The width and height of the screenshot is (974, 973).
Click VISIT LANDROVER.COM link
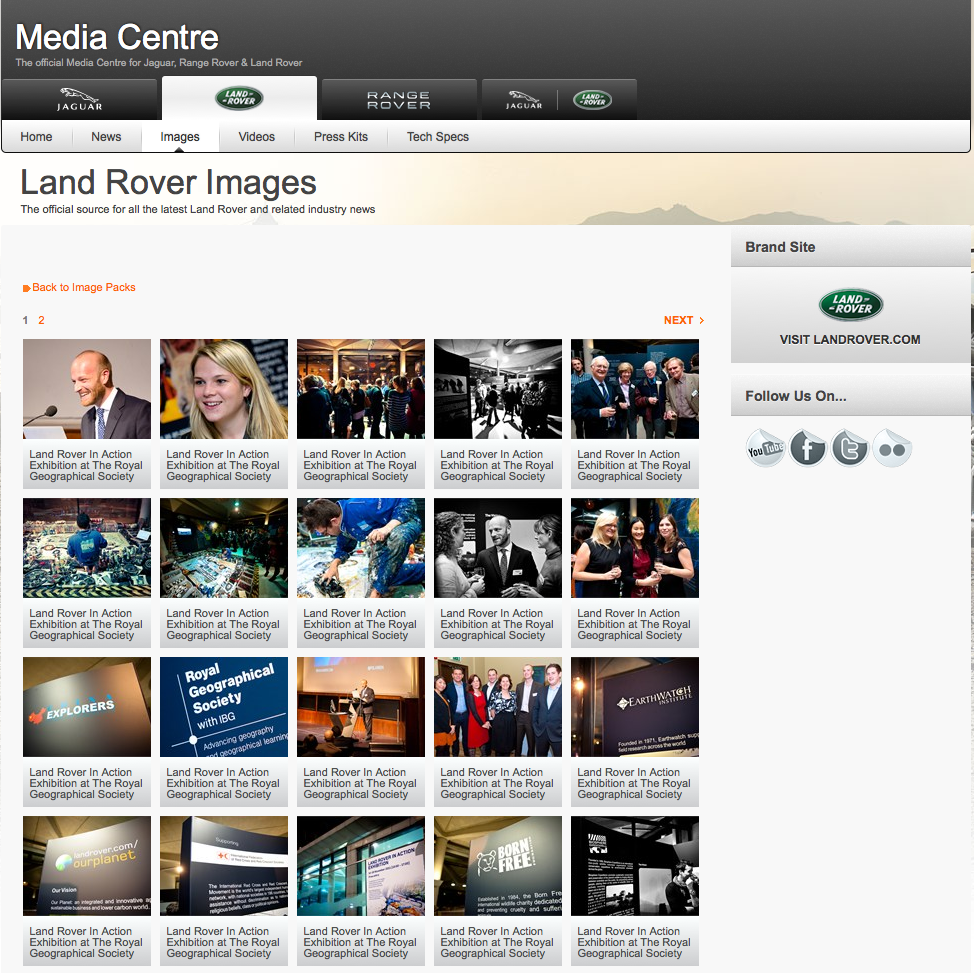850,340
